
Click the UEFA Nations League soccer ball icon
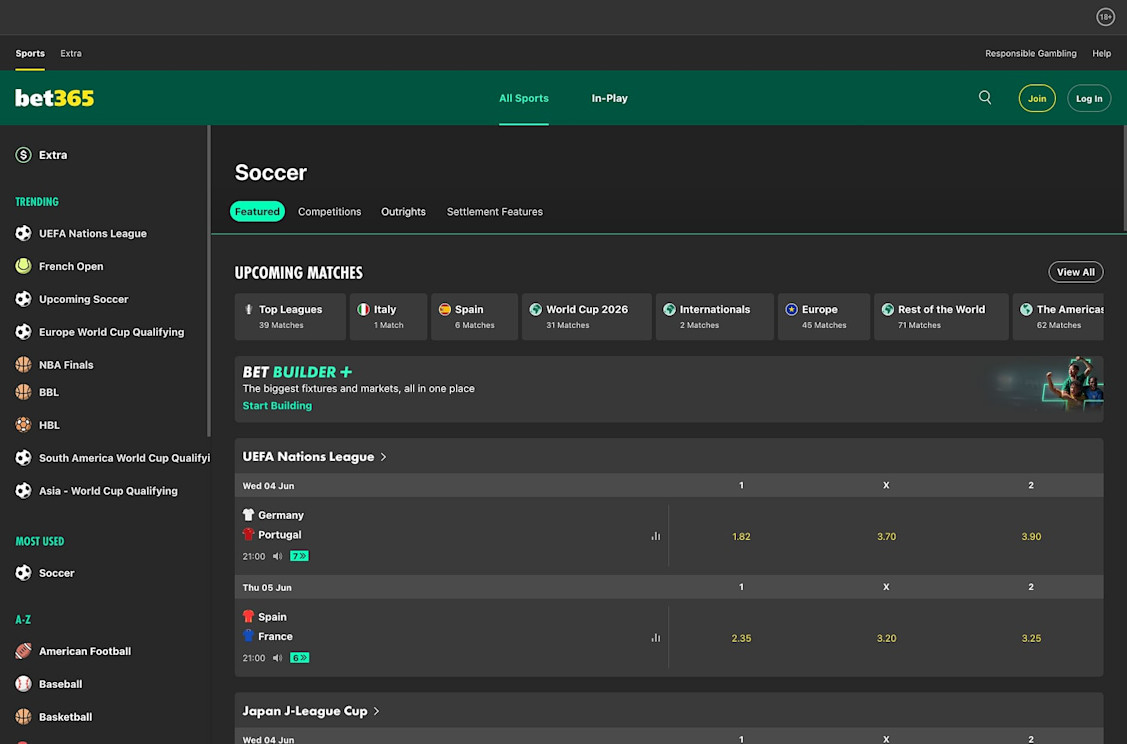coord(24,233)
